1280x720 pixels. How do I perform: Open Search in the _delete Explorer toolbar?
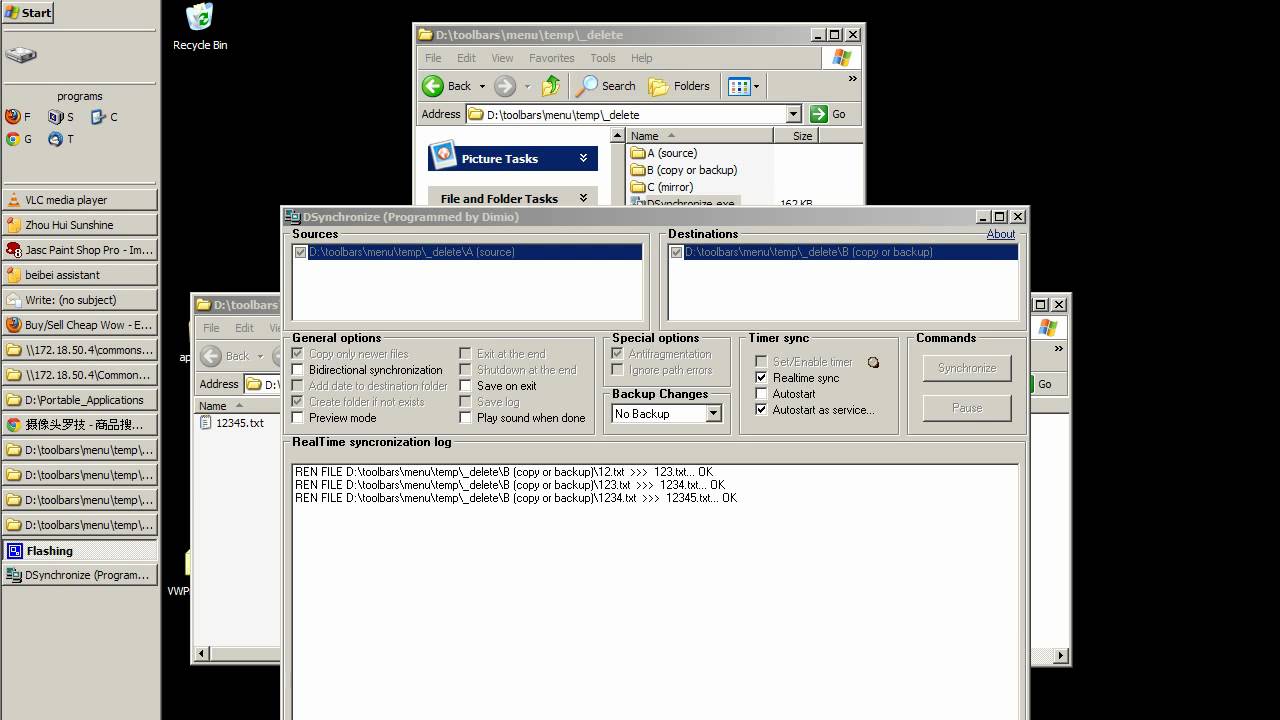click(x=606, y=86)
